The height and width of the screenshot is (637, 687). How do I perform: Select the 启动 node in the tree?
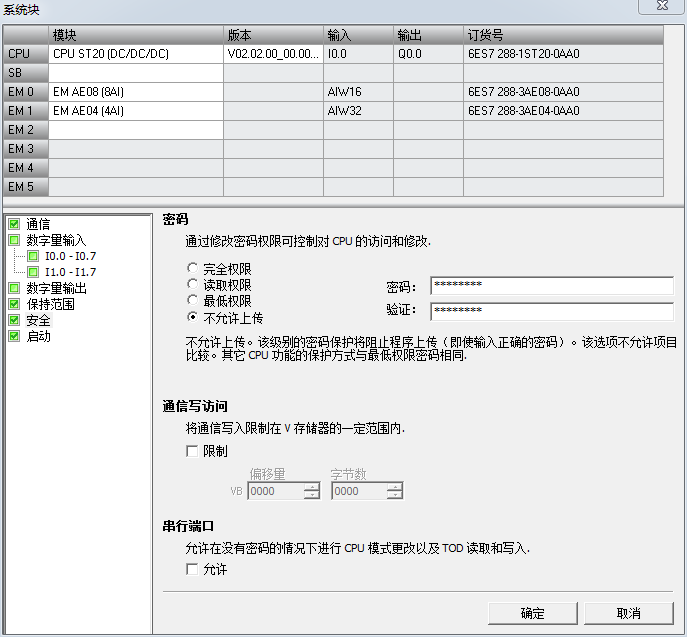tap(38, 336)
